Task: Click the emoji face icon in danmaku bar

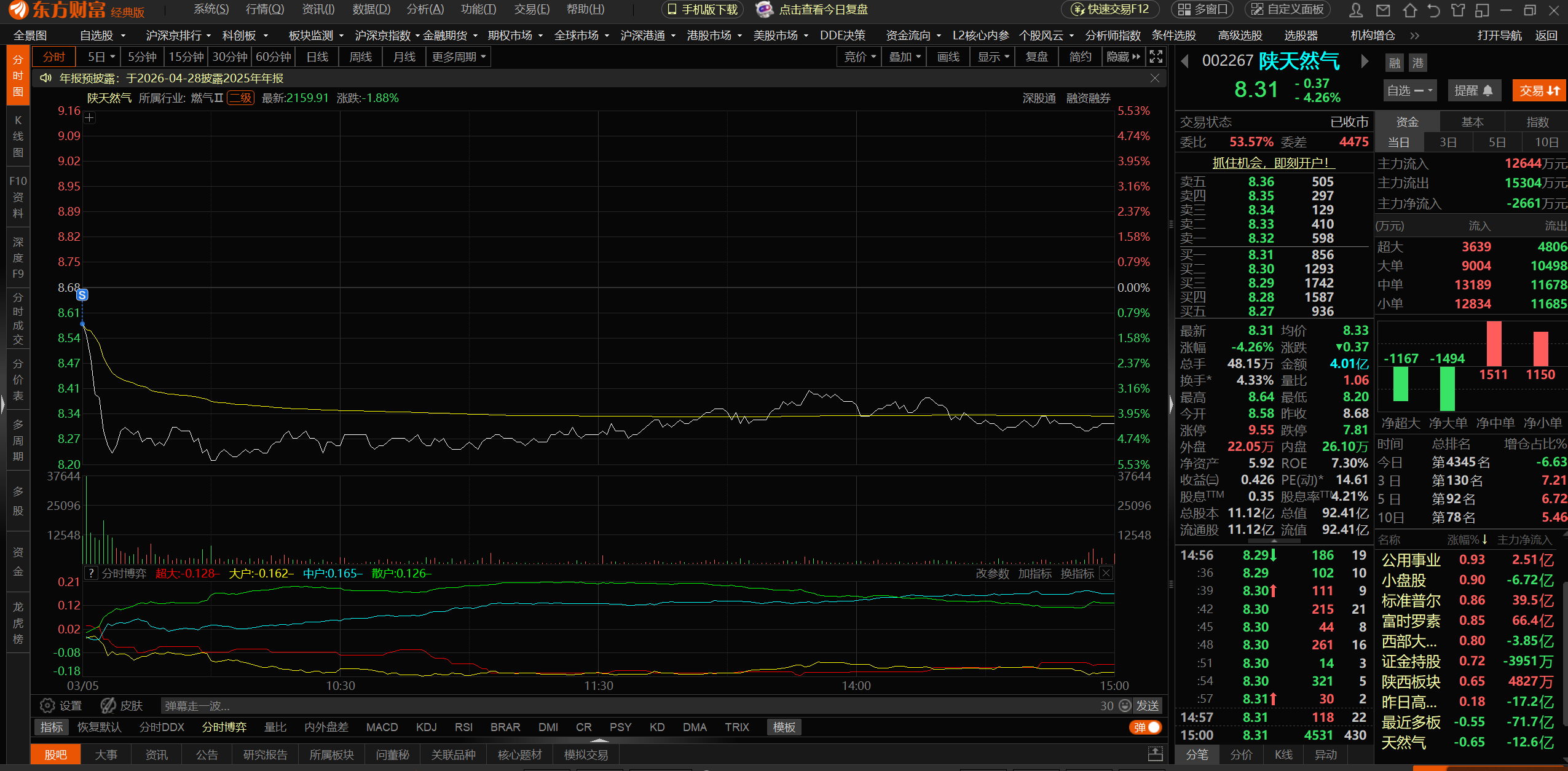Action: 1124,705
